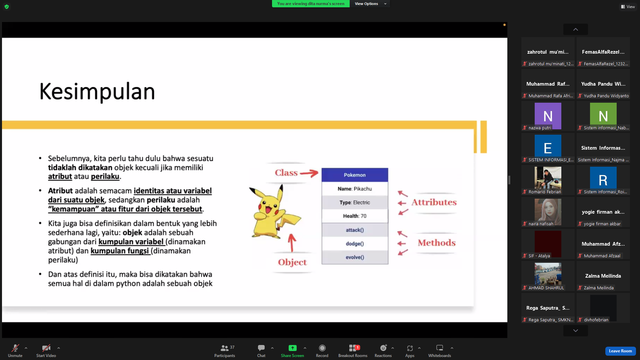Image resolution: width=640 pixels, height=360 pixels.
Task: Select Zalma Meilinda participant tile
Action: pos(603,276)
